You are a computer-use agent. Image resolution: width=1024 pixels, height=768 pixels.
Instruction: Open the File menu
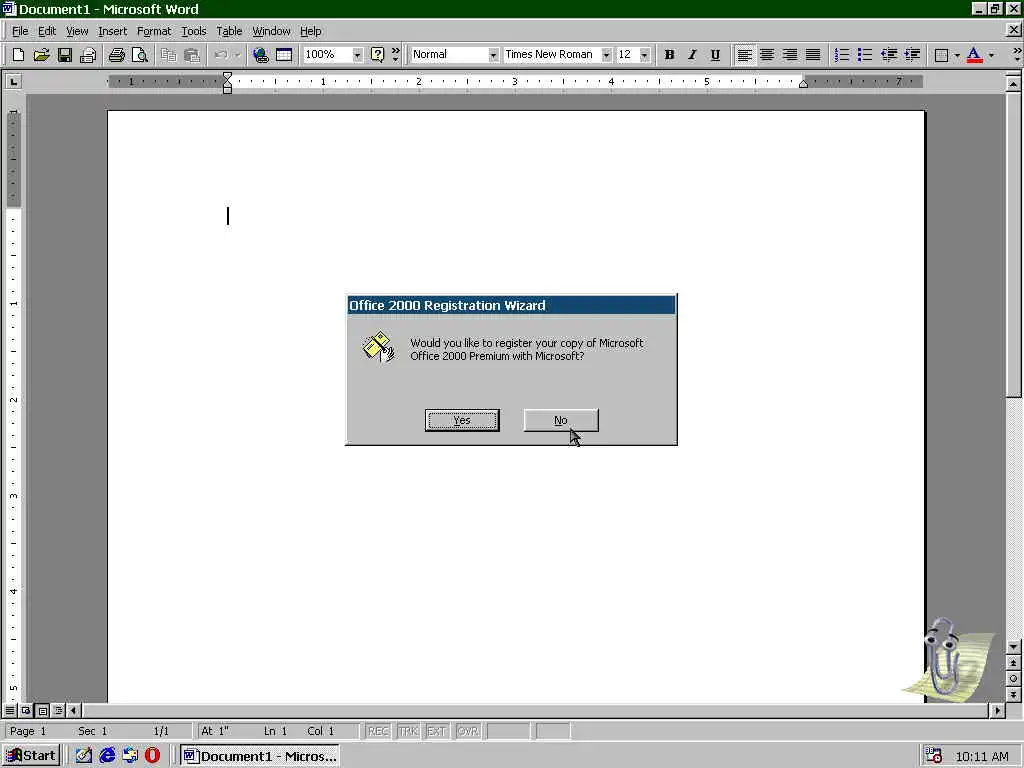[20, 31]
